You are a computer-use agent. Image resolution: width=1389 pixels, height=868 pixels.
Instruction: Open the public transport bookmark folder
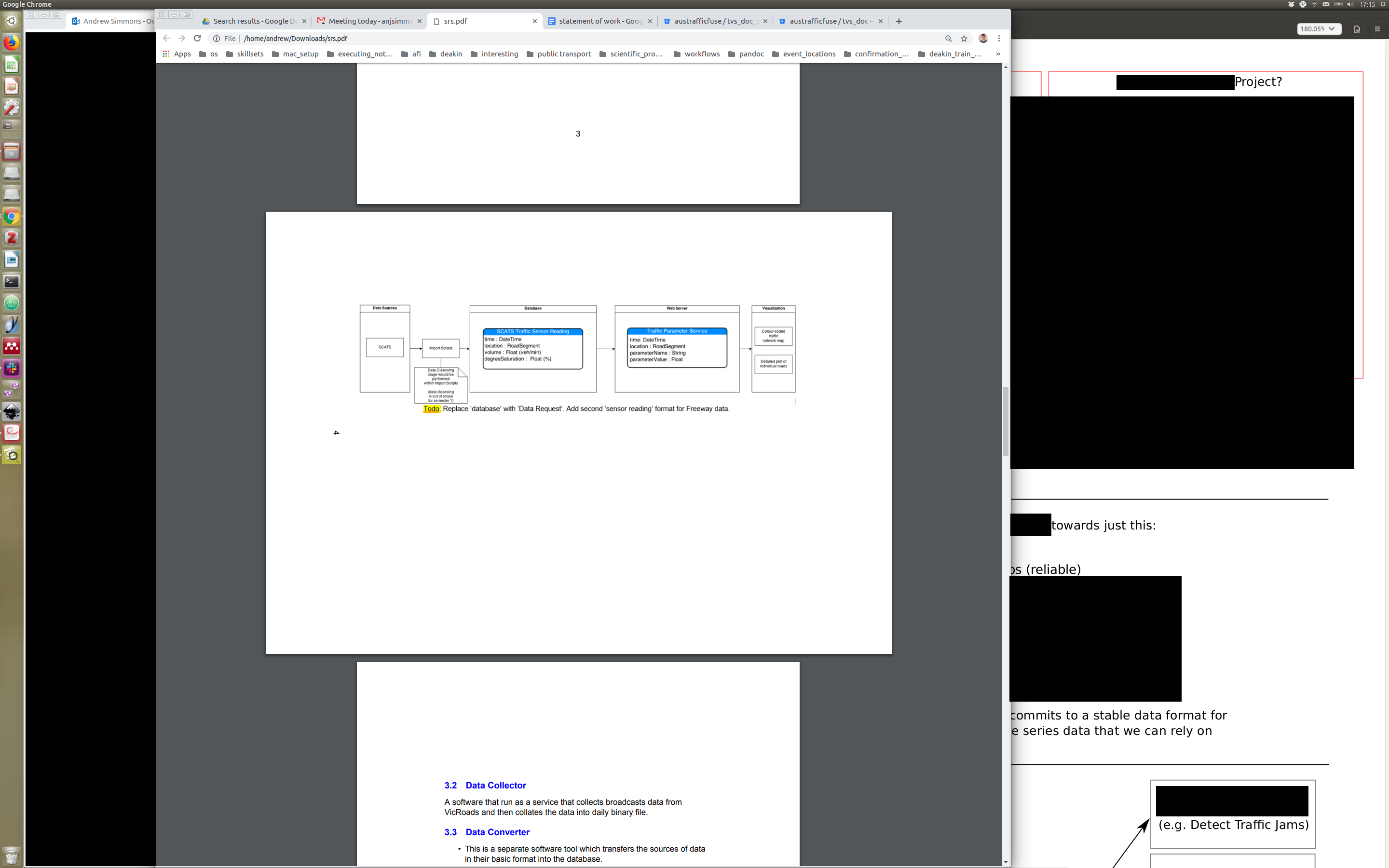pyautogui.click(x=558, y=54)
